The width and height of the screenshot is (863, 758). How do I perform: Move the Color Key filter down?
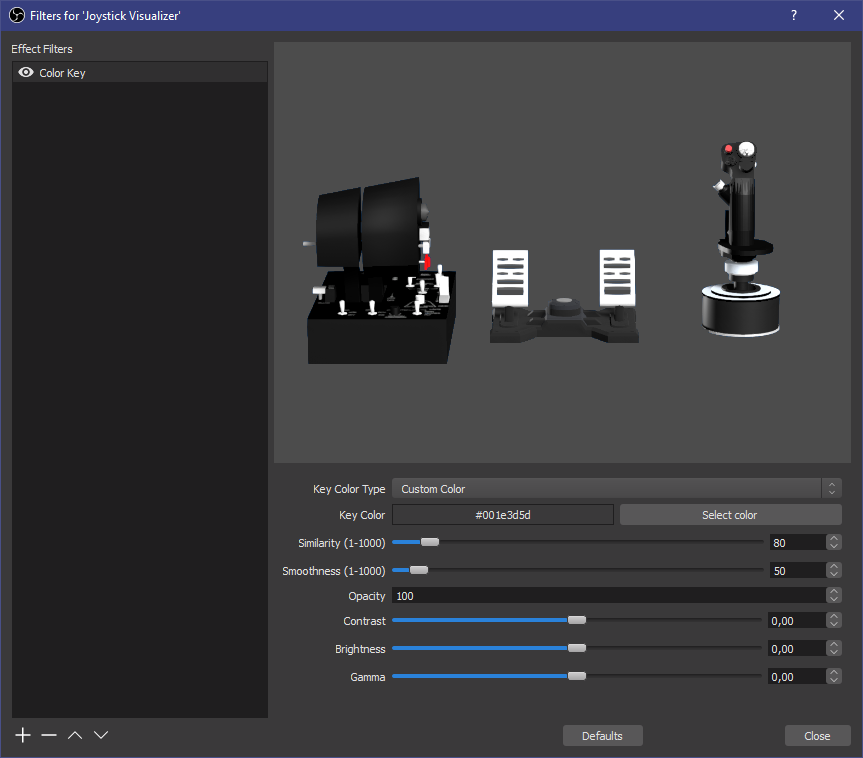pos(100,735)
